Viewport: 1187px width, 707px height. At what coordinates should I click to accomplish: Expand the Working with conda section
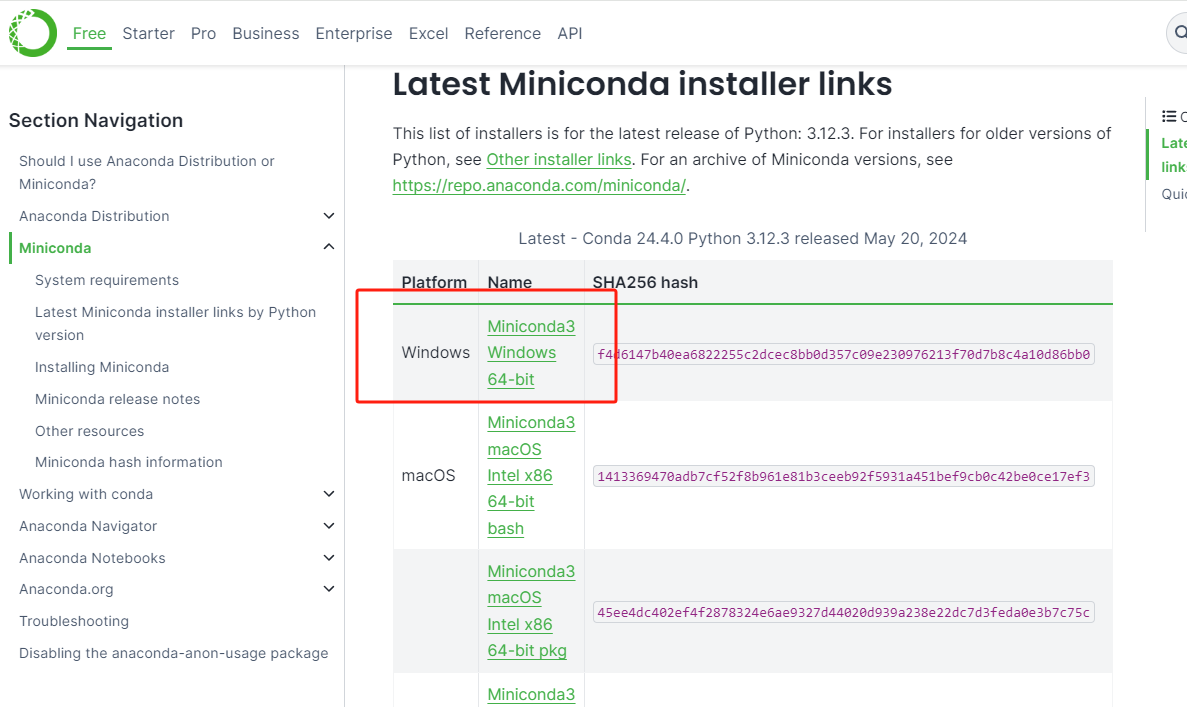(329, 493)
